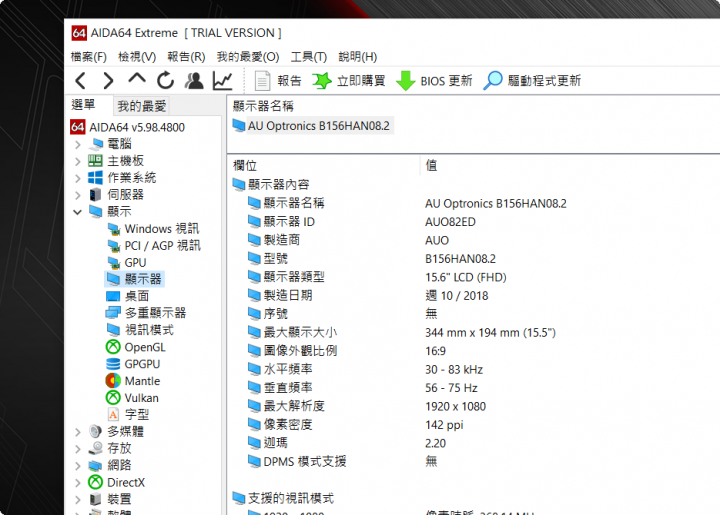Screen dimensions: 720x515
Task: Select the 主機板 motherboard tree icon
Action: tap(96, 161)
